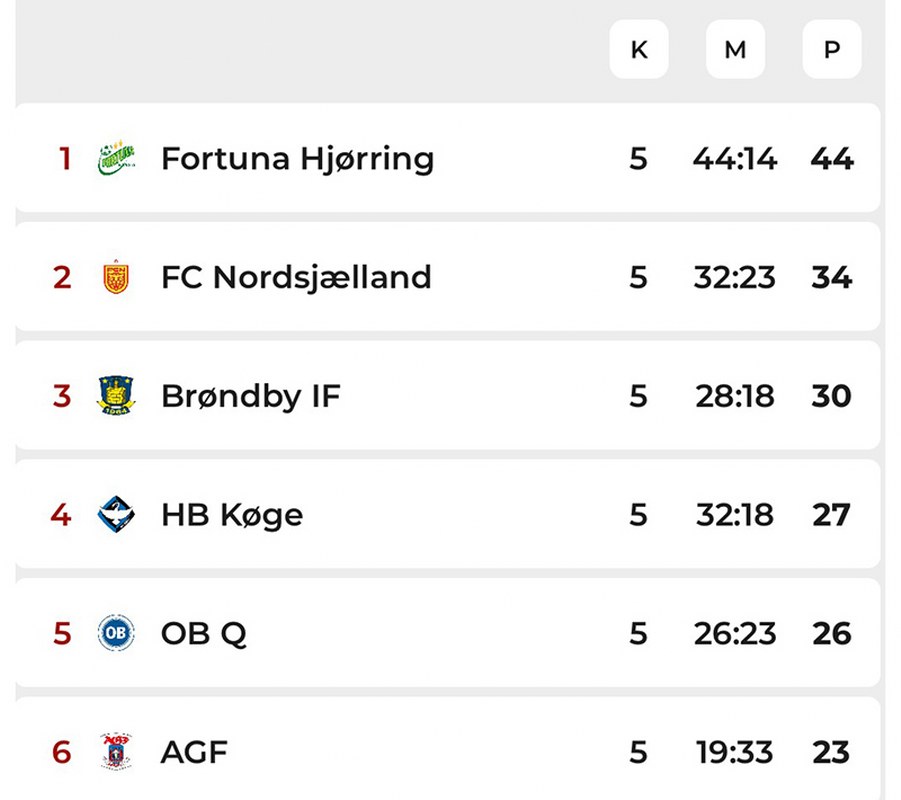Image resolution: width=901 pixels, height=800 pixels.
Task: Open OB Q team name
Action: pyautogui.click(x=203, y=633)
